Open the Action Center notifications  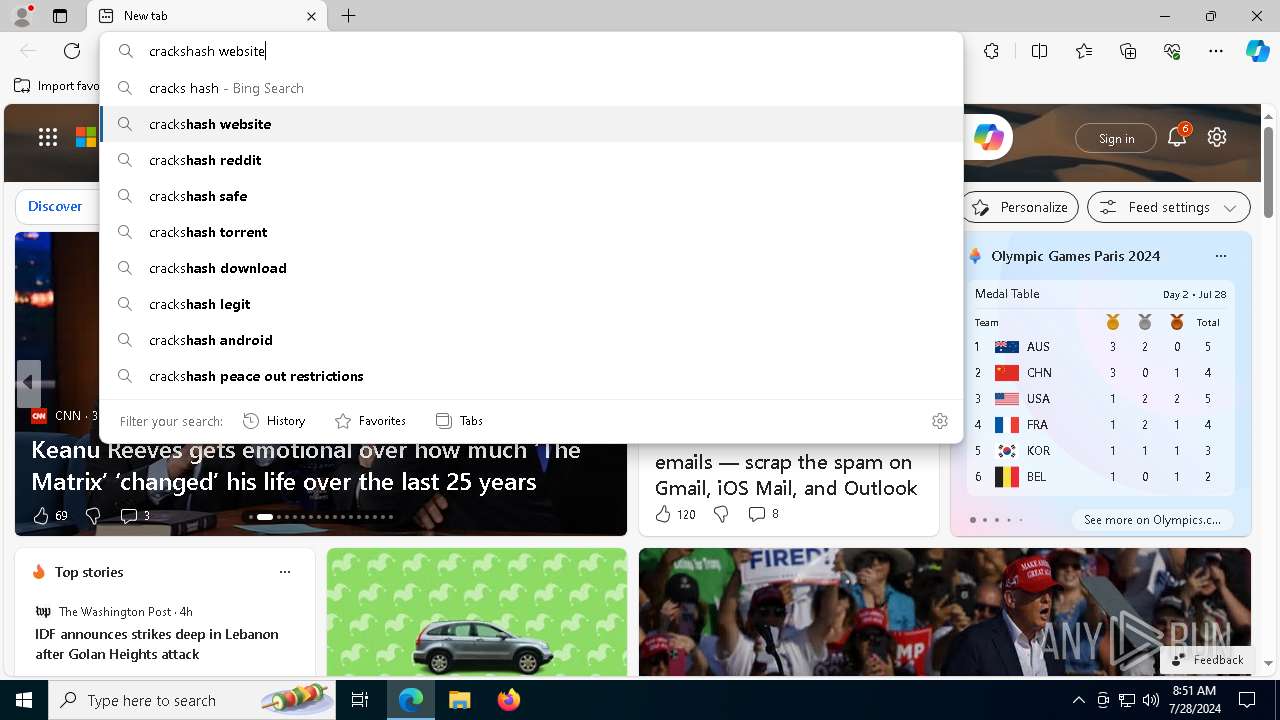point(1247,700)
